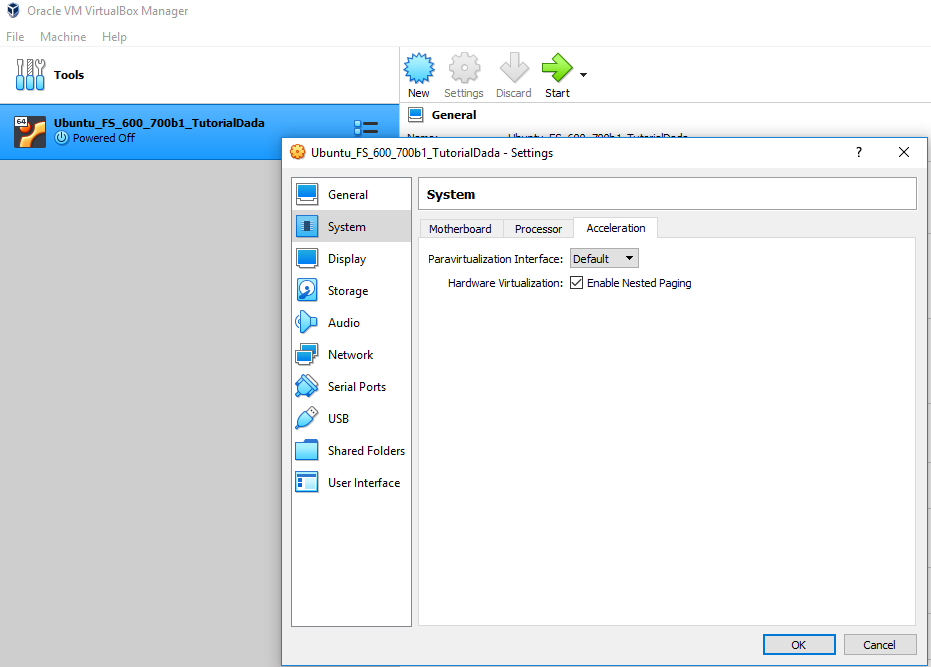The image size is (931, 667).
Task: Open the Paravirtualization Interface dropdown
Action: [x=604, y=259]
